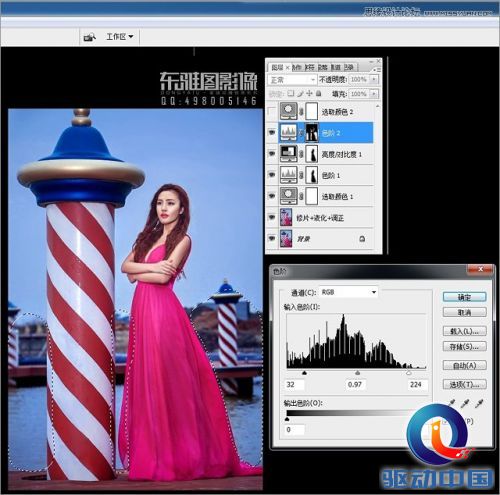Click 确定 in the levels dialog
The image size is (500, 495).
point(464,297)
